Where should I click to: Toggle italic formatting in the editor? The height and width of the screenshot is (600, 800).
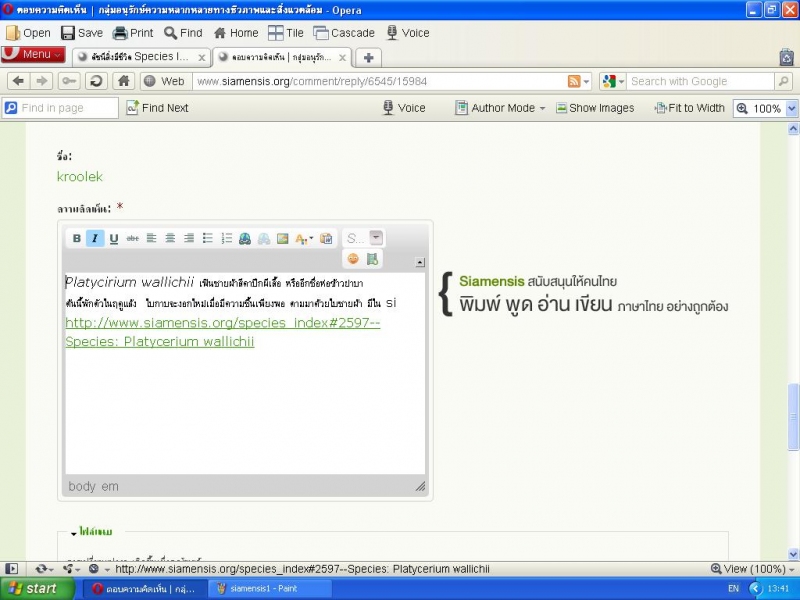(x=95, y=238)
